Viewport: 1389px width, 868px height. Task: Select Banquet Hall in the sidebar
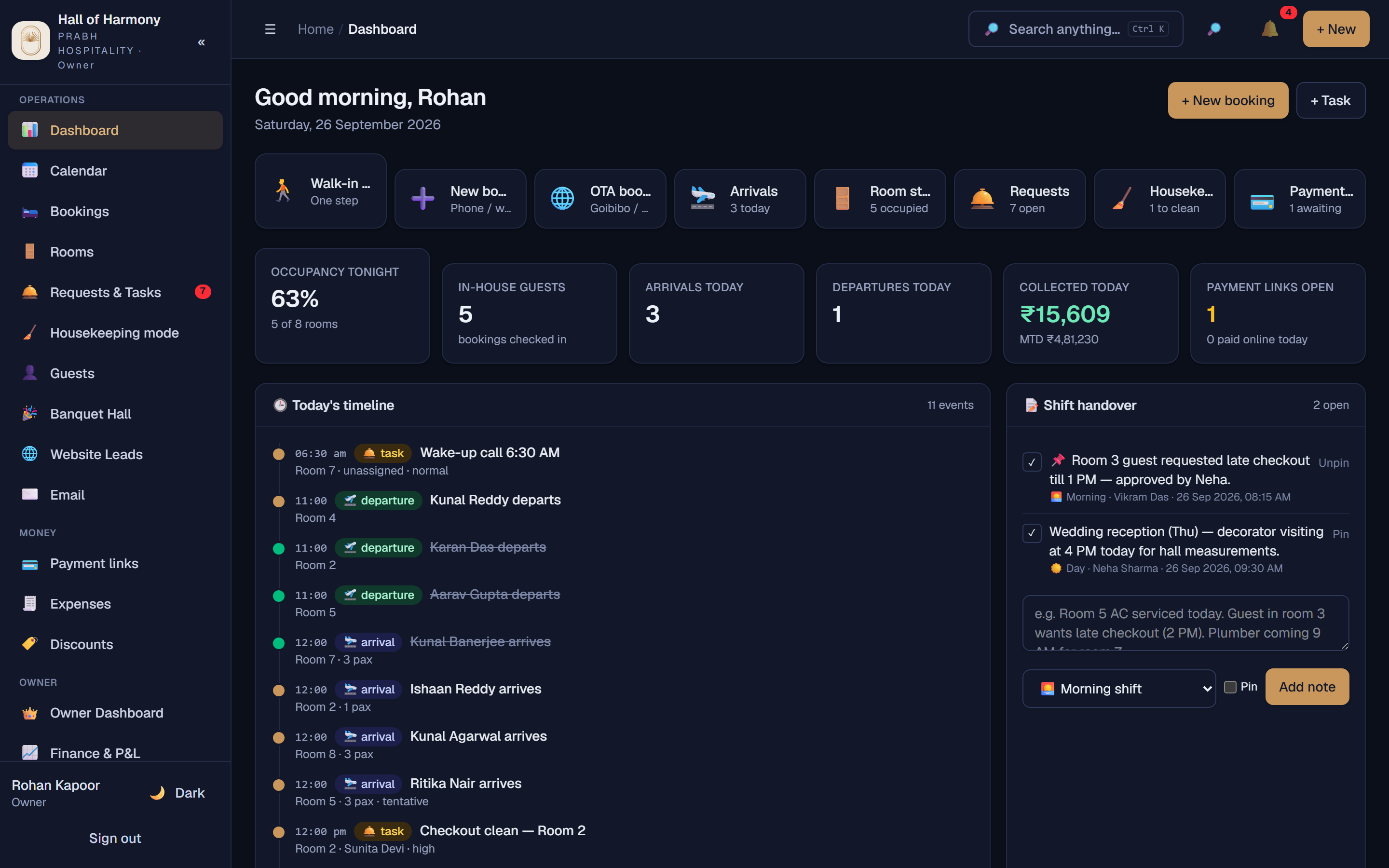(115, 414)
